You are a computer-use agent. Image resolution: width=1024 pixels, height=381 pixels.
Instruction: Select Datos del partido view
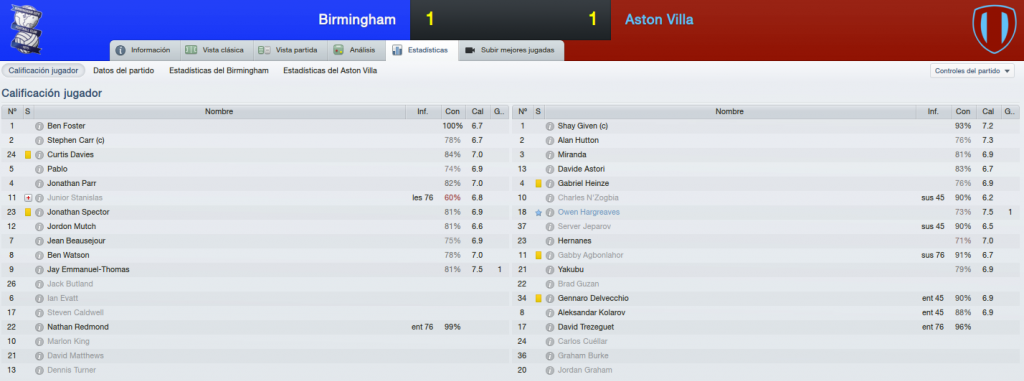click(124, 71)
